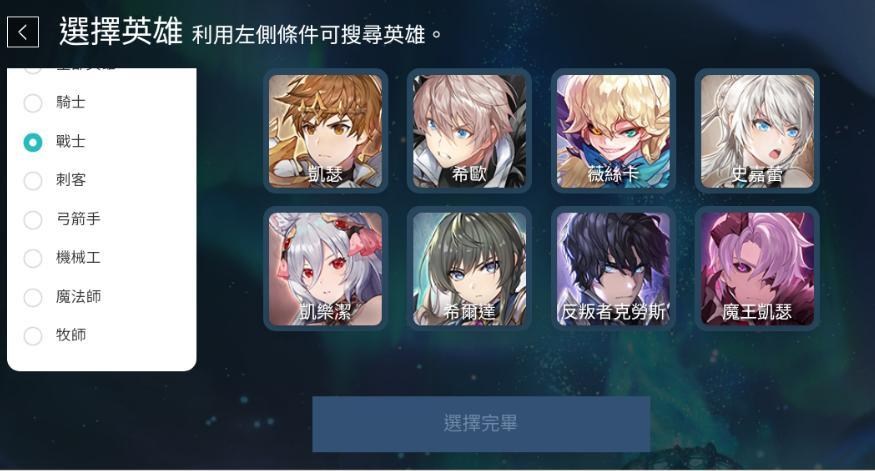
Task: Click the 選擇英雄 page title
Action: point(121,31)
